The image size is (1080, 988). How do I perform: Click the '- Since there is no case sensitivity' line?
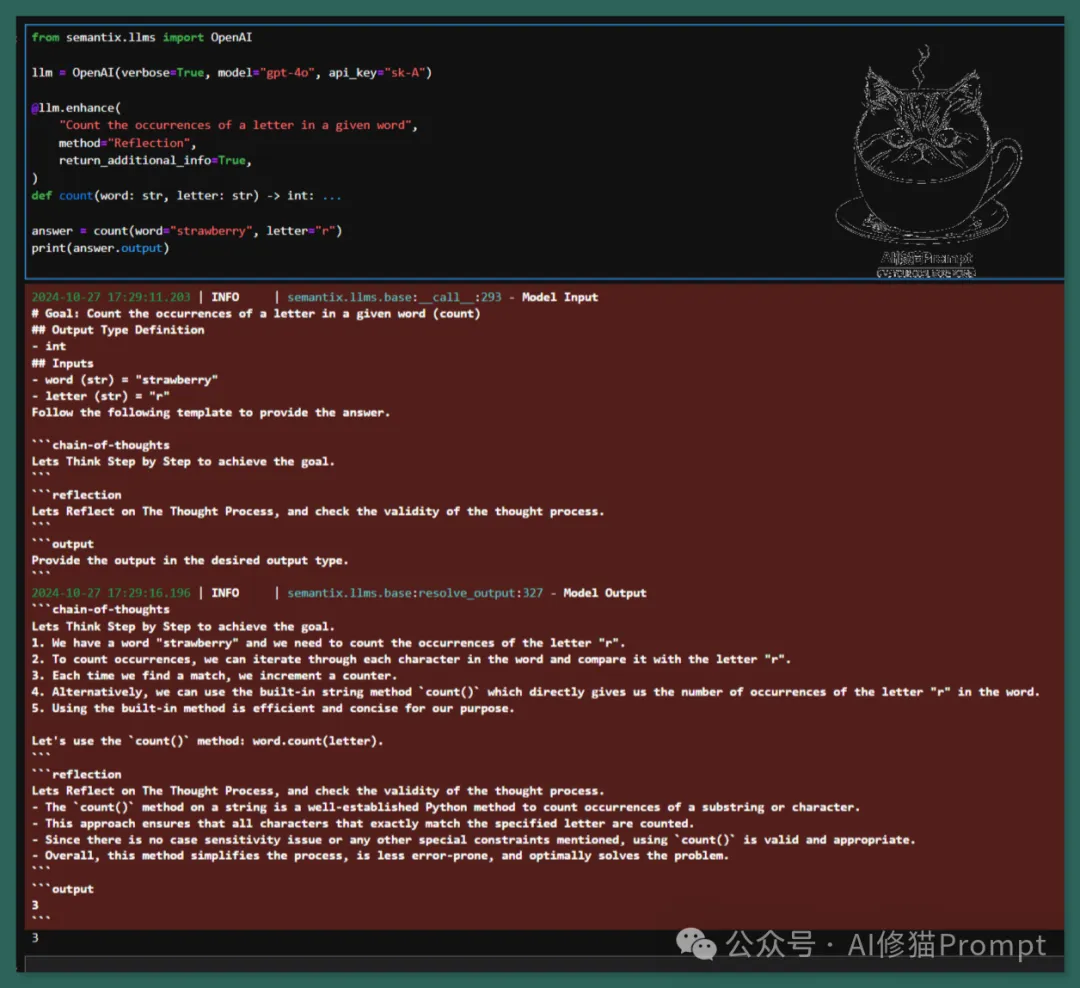[473, 840]
